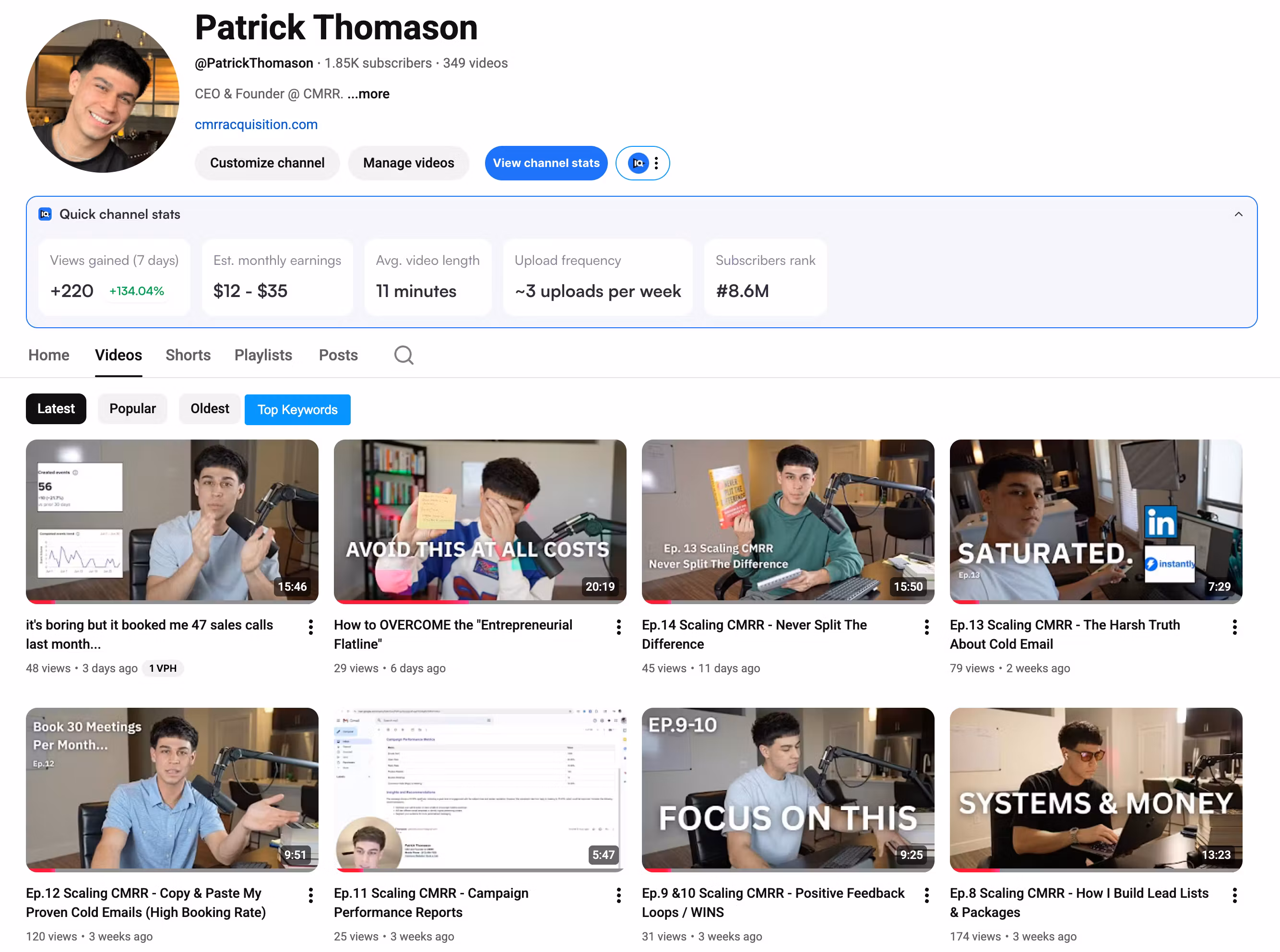Open the SATURATED Ep.13 video thumbnail
1280x952 pixels.
1095,521
